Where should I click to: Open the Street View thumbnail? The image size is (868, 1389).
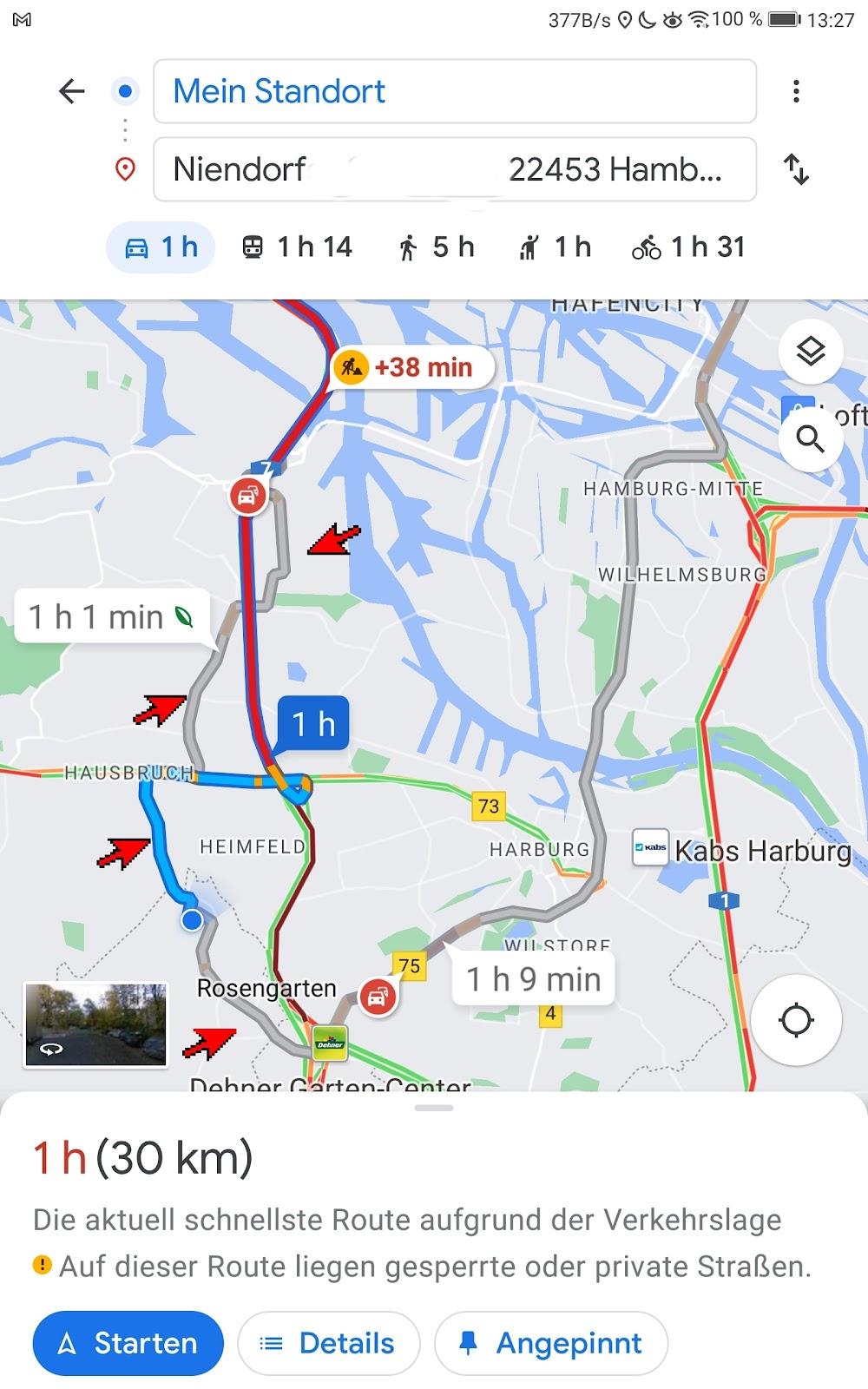(x=95, y=1024)
